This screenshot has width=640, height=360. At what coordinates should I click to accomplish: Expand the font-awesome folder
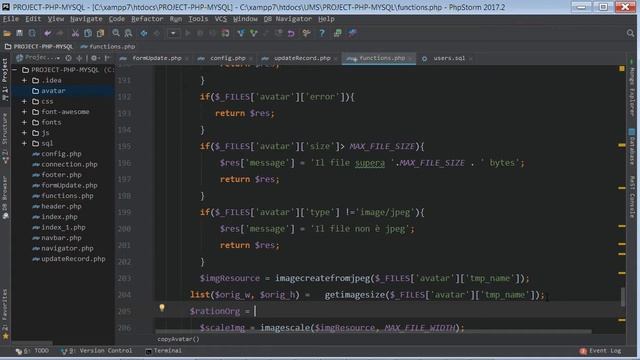coord(24,112)
